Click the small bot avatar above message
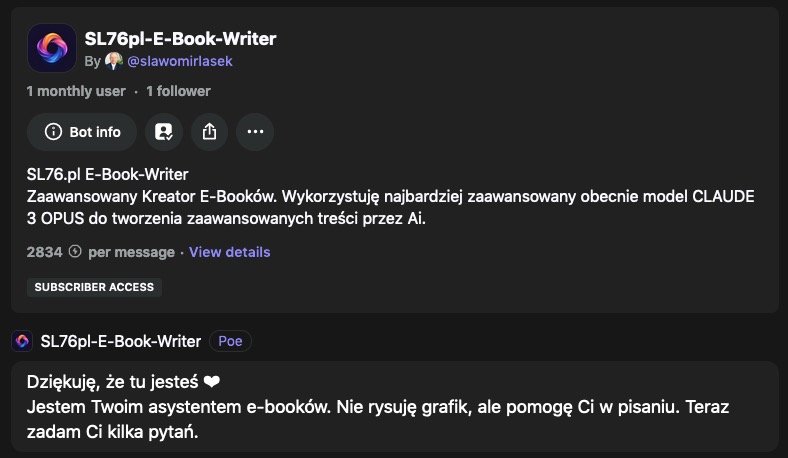Screen dimensions: 788x458 point(22,341)
